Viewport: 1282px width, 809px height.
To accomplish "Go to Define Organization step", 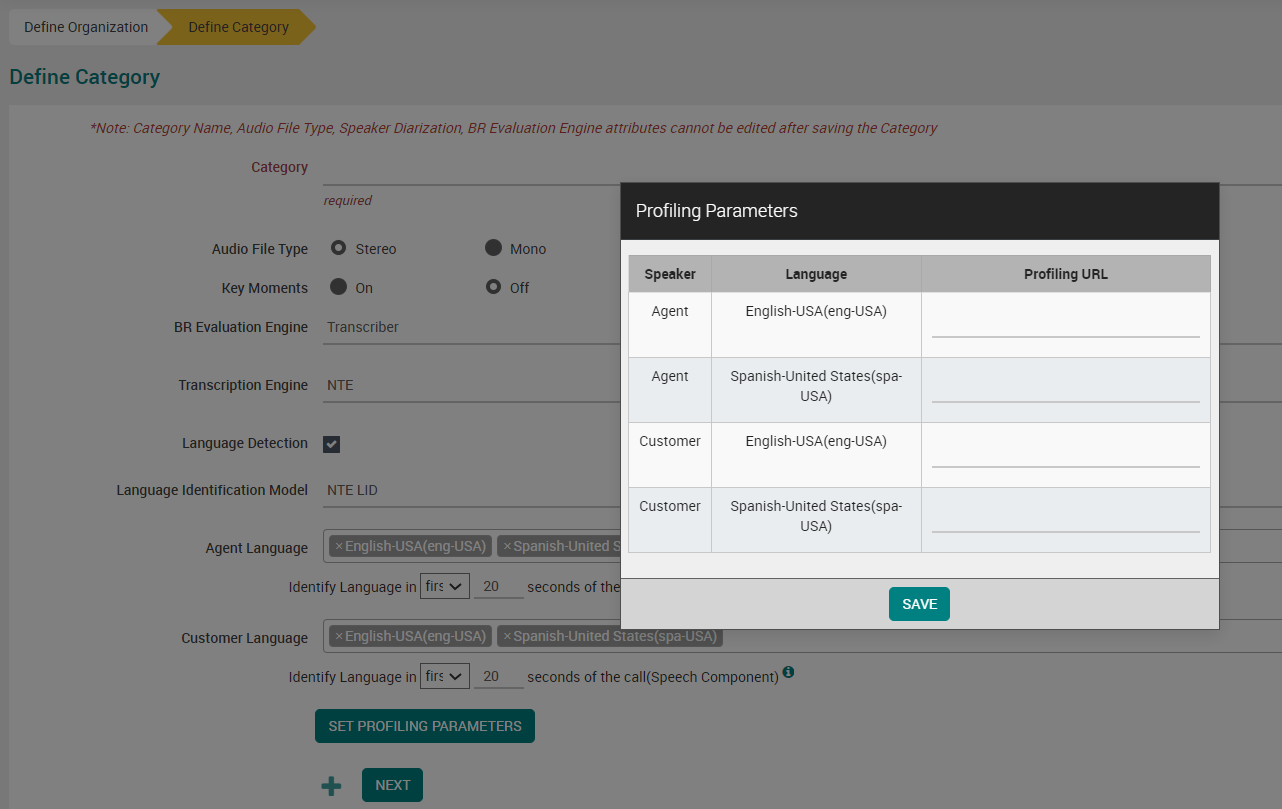I will pyautogui.click(x=86, y=27).
